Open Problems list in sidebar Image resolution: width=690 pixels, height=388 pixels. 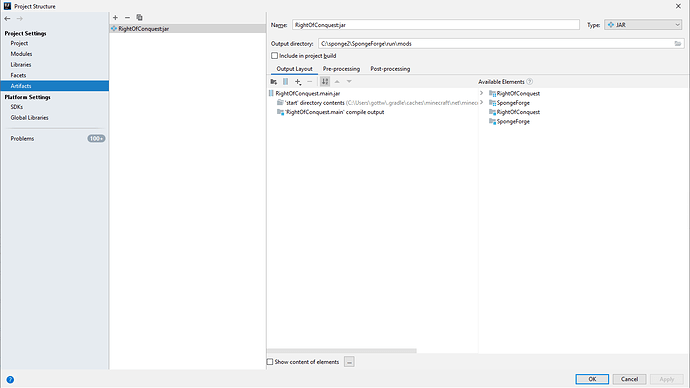(x=22, y=139)
